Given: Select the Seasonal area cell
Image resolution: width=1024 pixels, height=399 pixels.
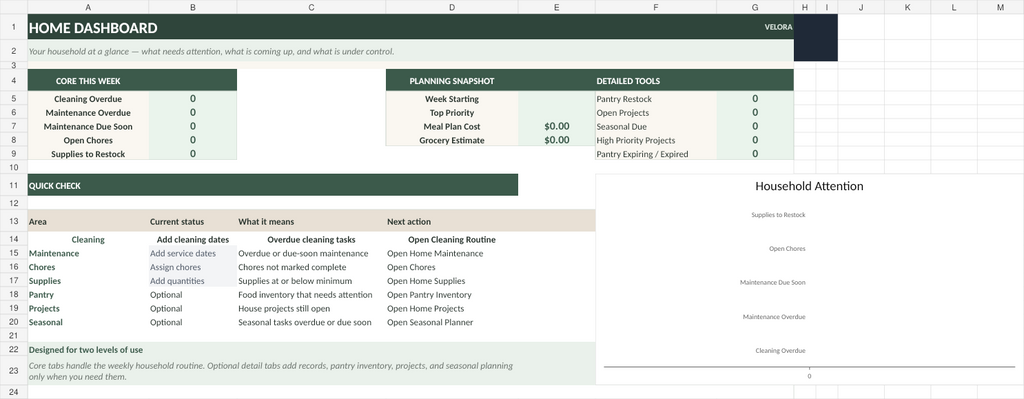Looking at the screenshot, I should tap(88, 322).
